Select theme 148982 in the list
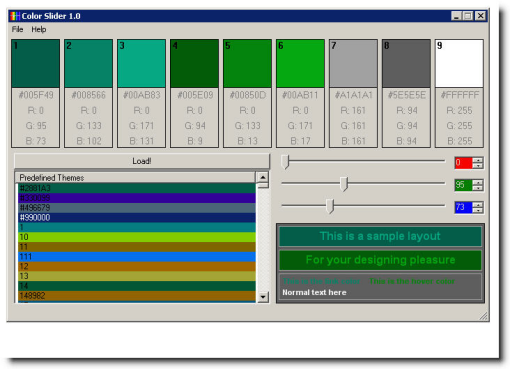Viewport: 510px width, 369px height. click(x=137, y=296)
